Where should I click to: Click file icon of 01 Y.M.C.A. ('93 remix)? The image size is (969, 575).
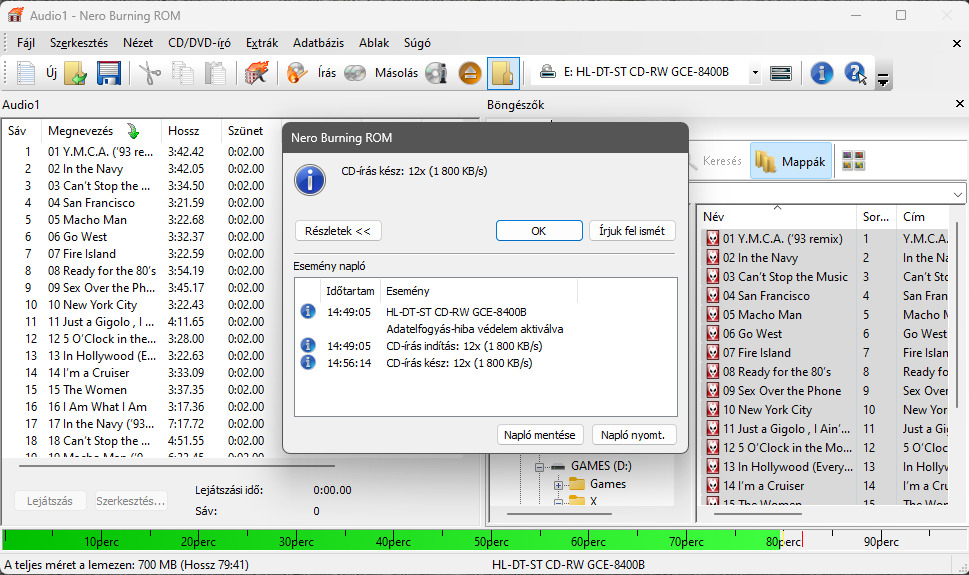pos(713,239)
